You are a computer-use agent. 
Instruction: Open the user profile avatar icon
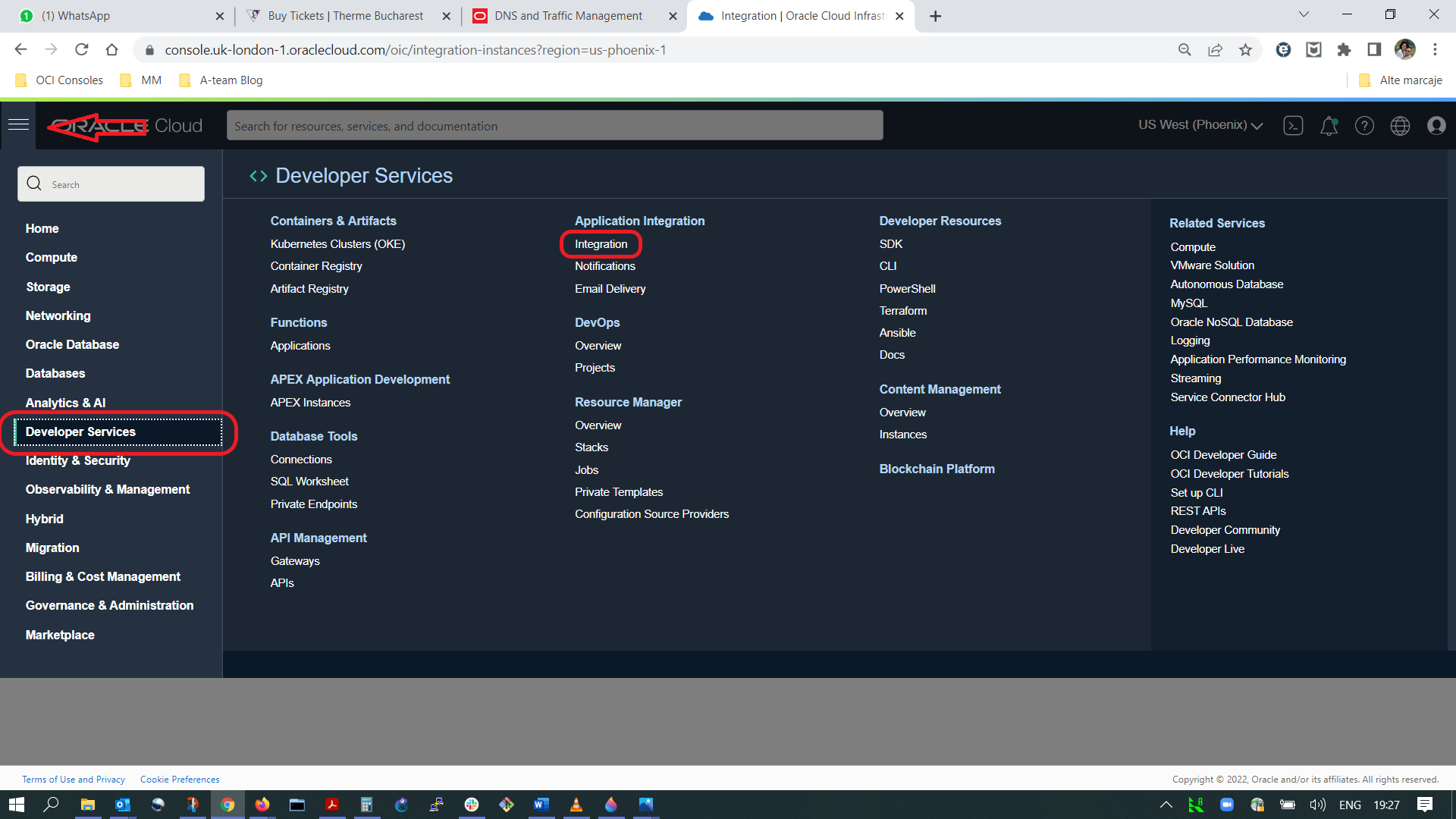click(1436, 126)
